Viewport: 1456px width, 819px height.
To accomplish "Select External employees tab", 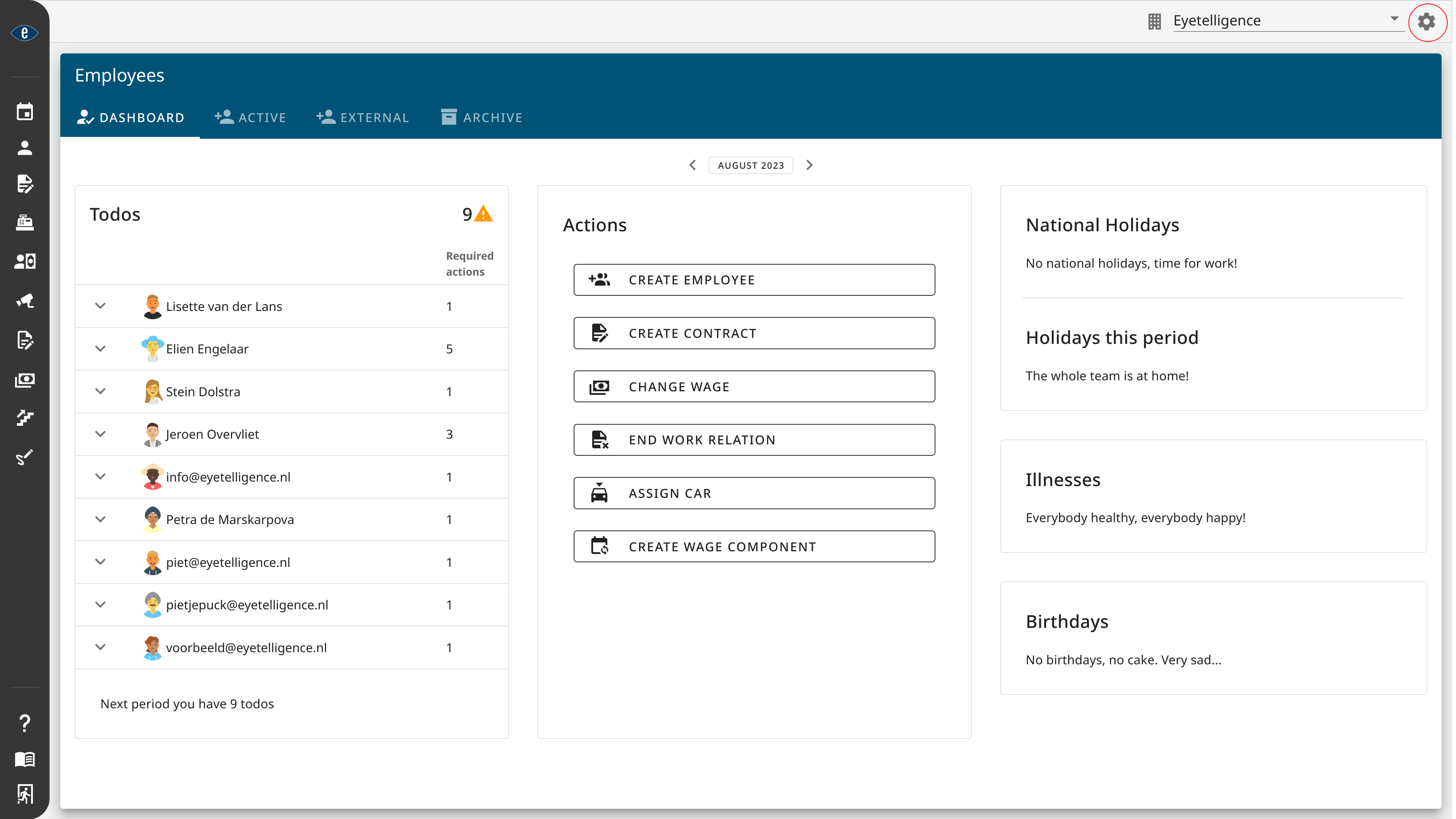I will [363, 117].
